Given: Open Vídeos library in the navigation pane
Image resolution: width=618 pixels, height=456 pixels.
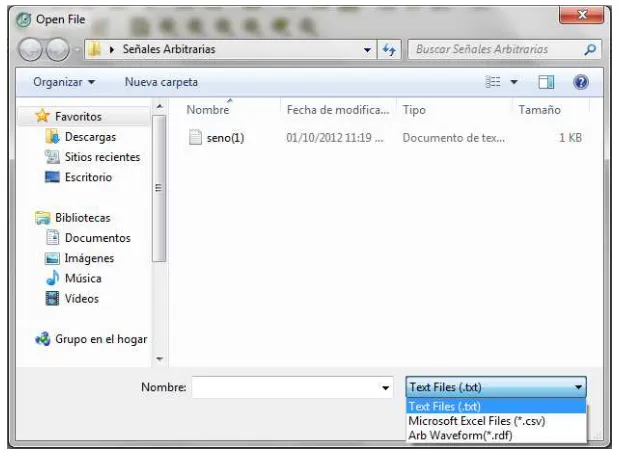Looking at the screenshot, I should 82,298.
